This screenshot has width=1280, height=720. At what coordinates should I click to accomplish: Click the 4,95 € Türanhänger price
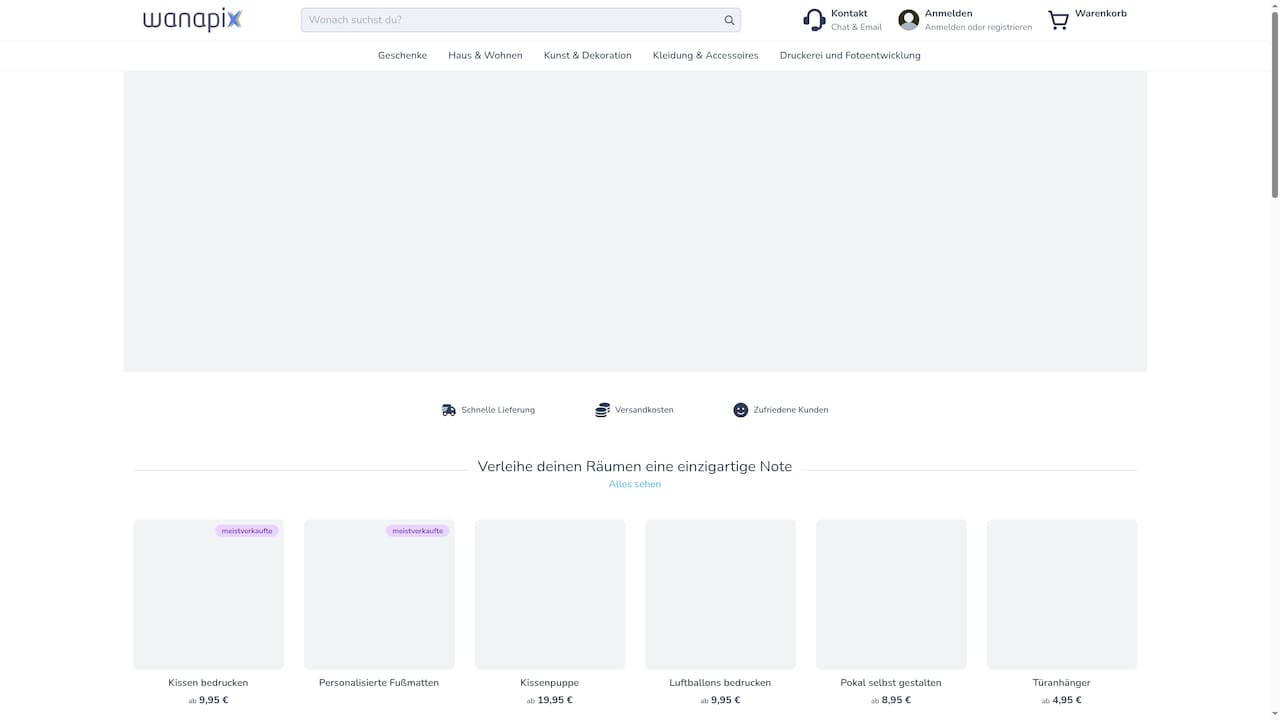coord(1067,700)
